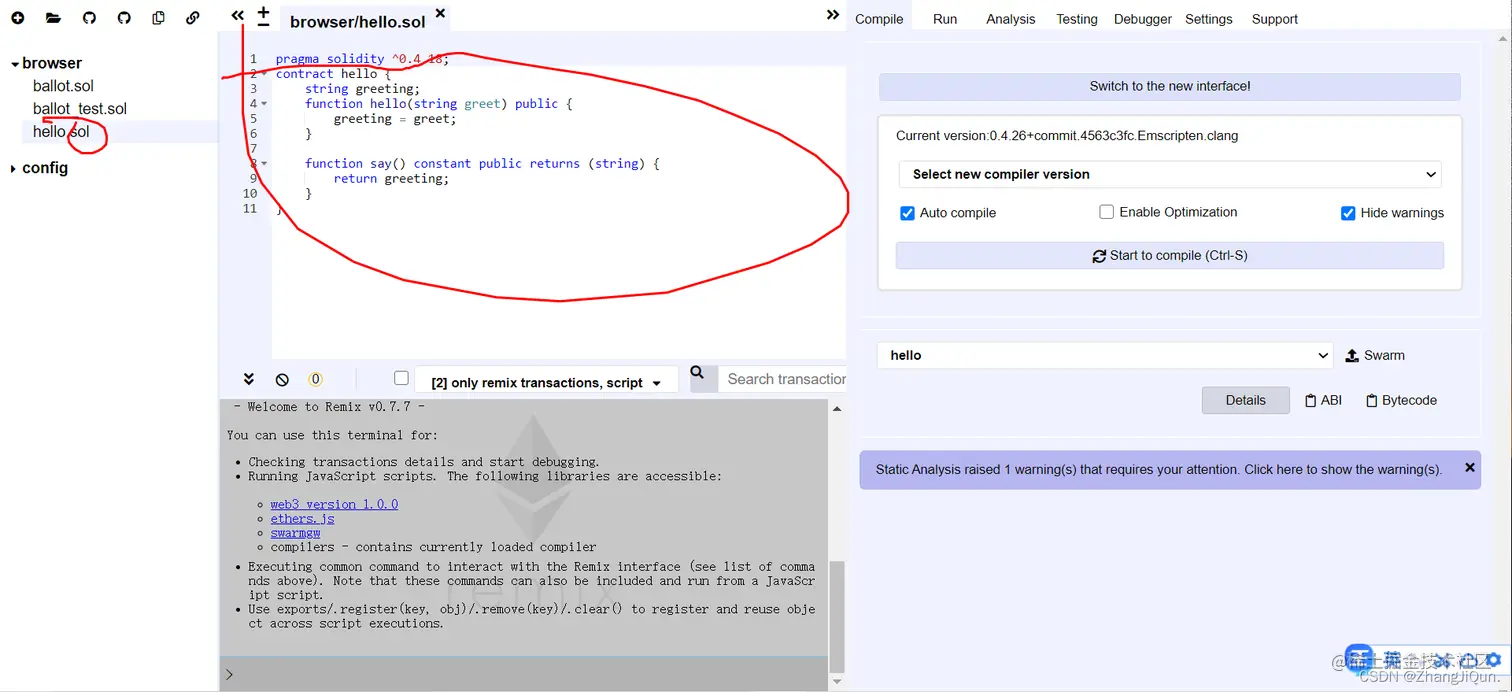Click the search magnifier icon in terminal
This screenshot has height=692, width=1512.
697,373
